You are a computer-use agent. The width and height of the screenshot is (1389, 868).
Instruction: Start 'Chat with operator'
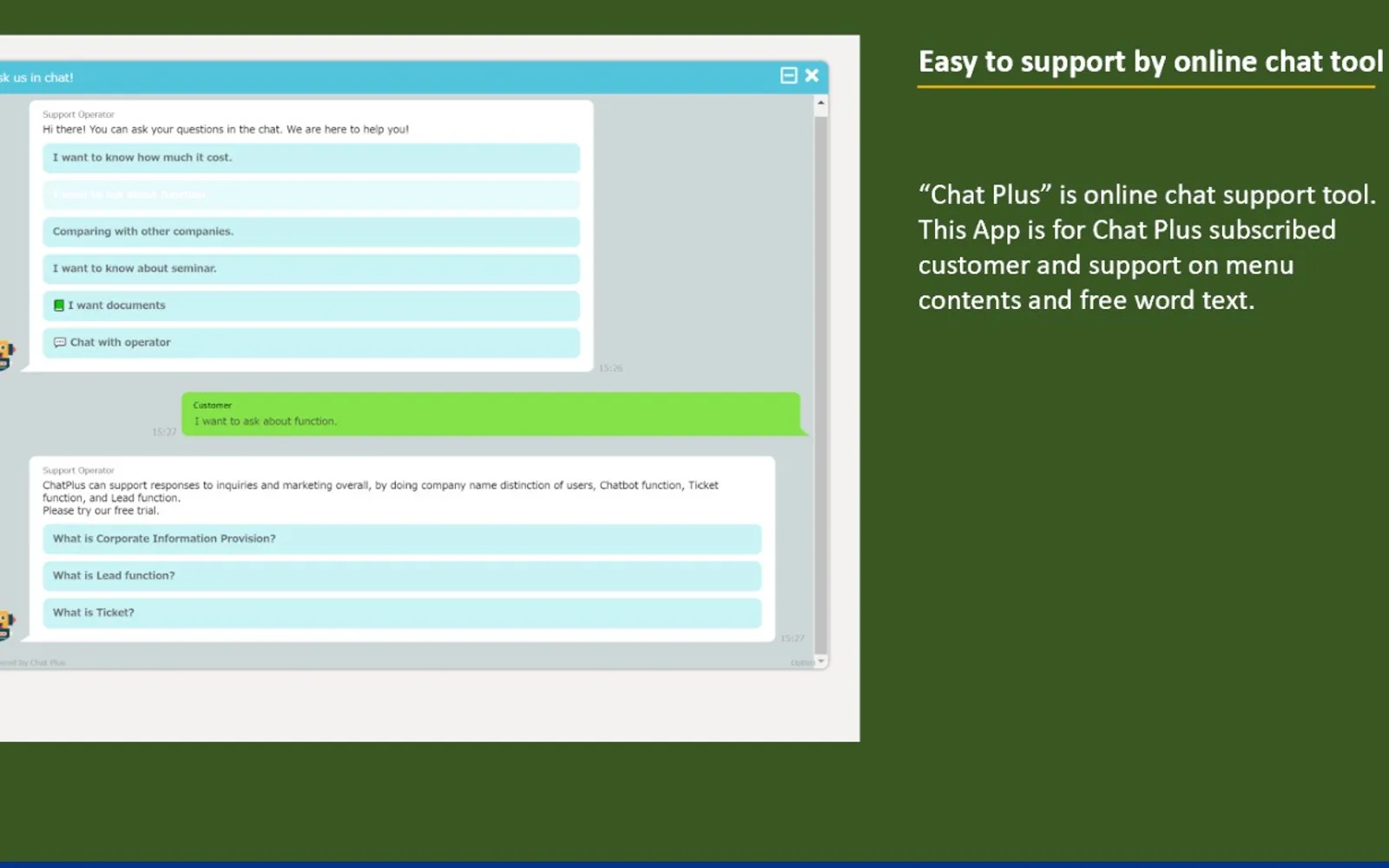click(x=311, y=342)
